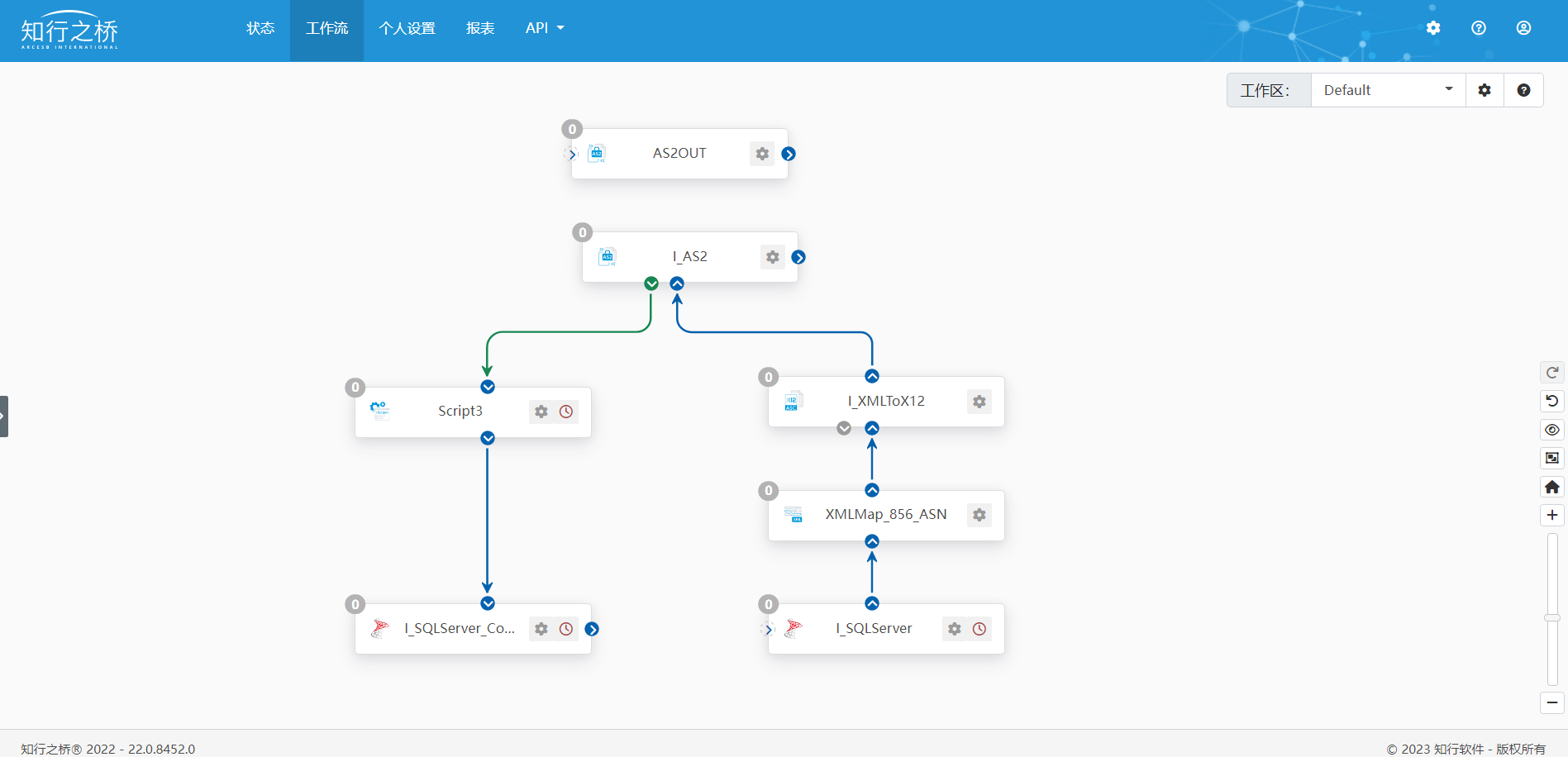The image size is (1568, 757).
Task: Open workspace settings gear beside Default
Action: click(x=1485, y=90)
